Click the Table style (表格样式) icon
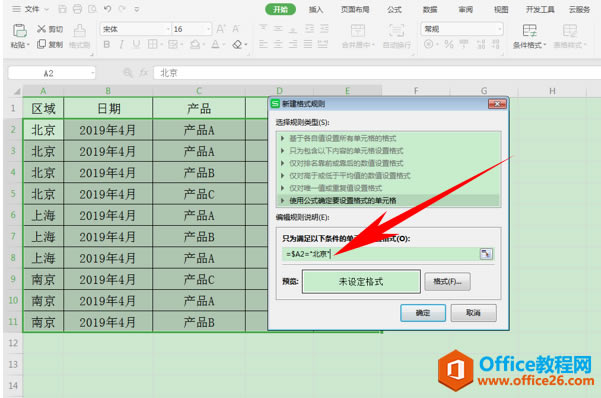The image size is (601, 398). click(x=570, y=31)
